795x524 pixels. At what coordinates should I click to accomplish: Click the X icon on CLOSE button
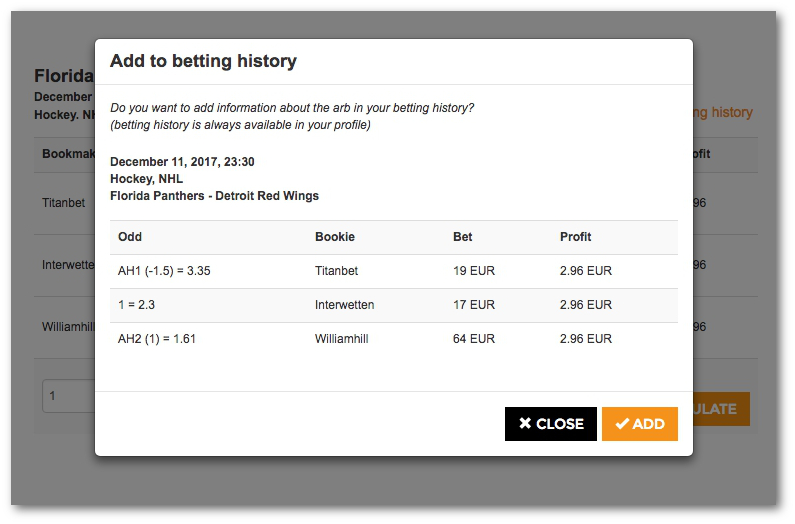point(525,423)
